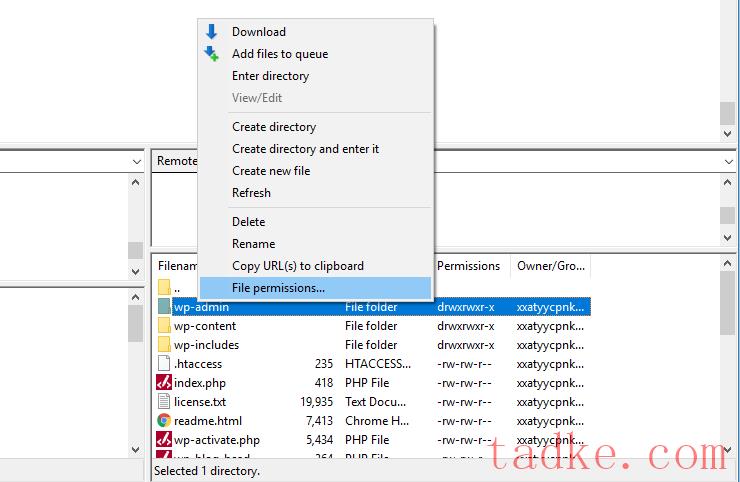The width and height of the screenshot is (740, 482).
Task: Open the File permissions... menu entry
Action: click(278, 288)
